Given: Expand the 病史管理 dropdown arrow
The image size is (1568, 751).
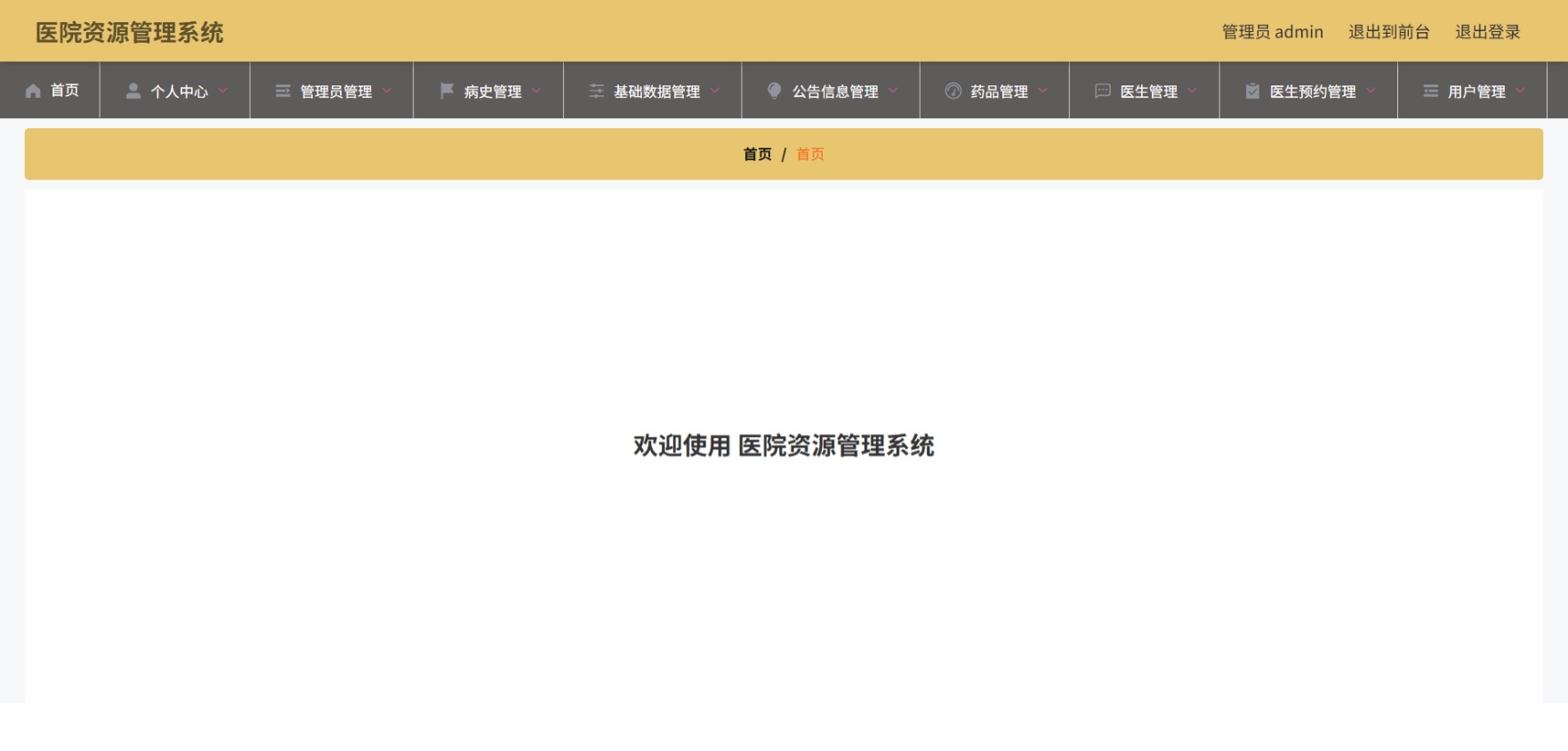Looking at the screenshot, I should pos(536,91).
